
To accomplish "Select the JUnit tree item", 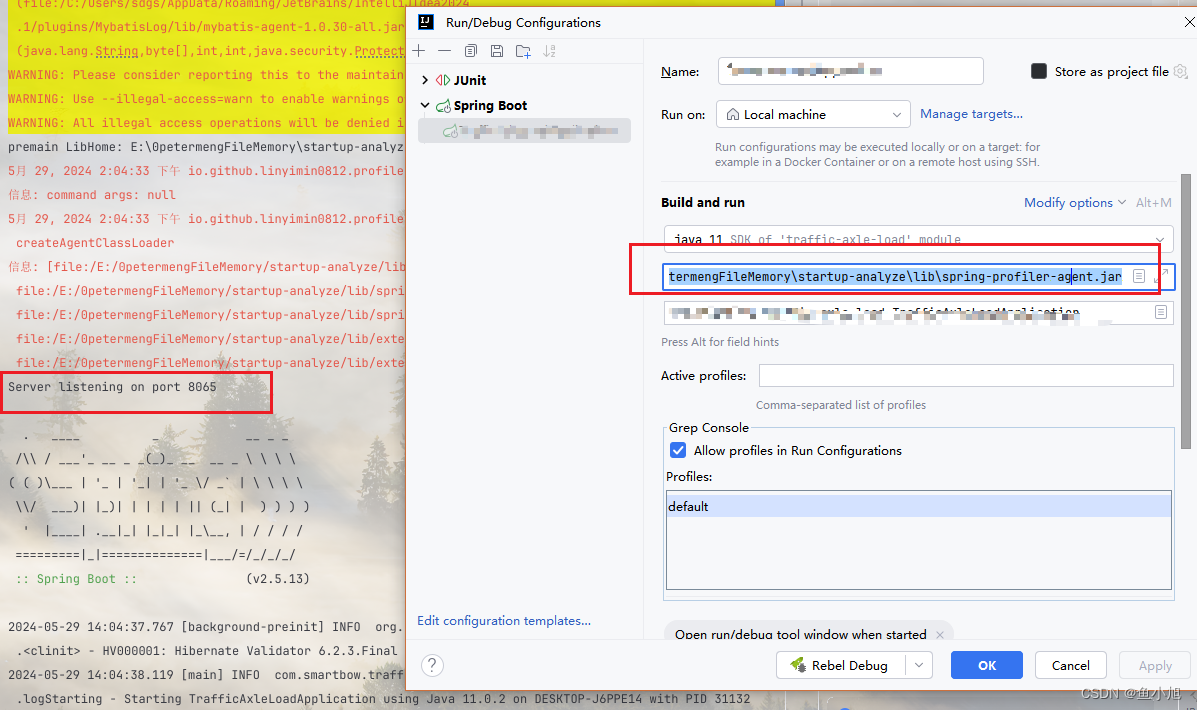I will pyautogui.click(x=469, y=80).
